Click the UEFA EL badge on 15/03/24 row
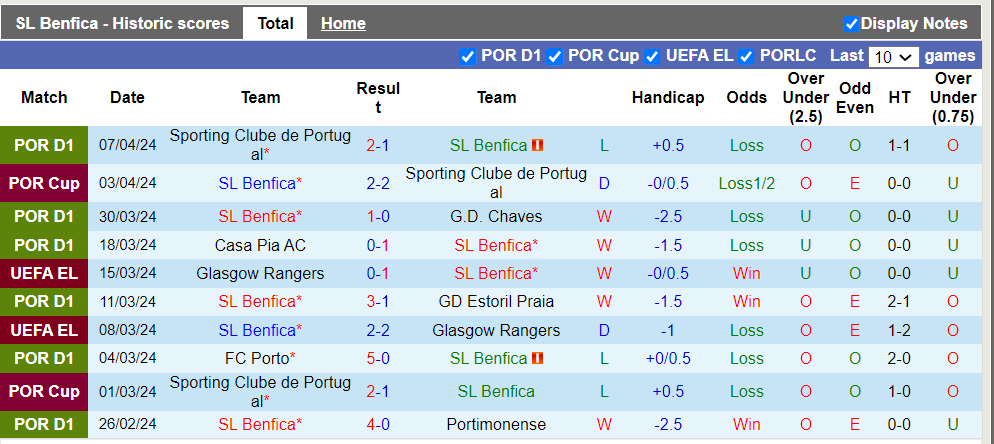Screen dimensions: 994x444 click(44, 273)
